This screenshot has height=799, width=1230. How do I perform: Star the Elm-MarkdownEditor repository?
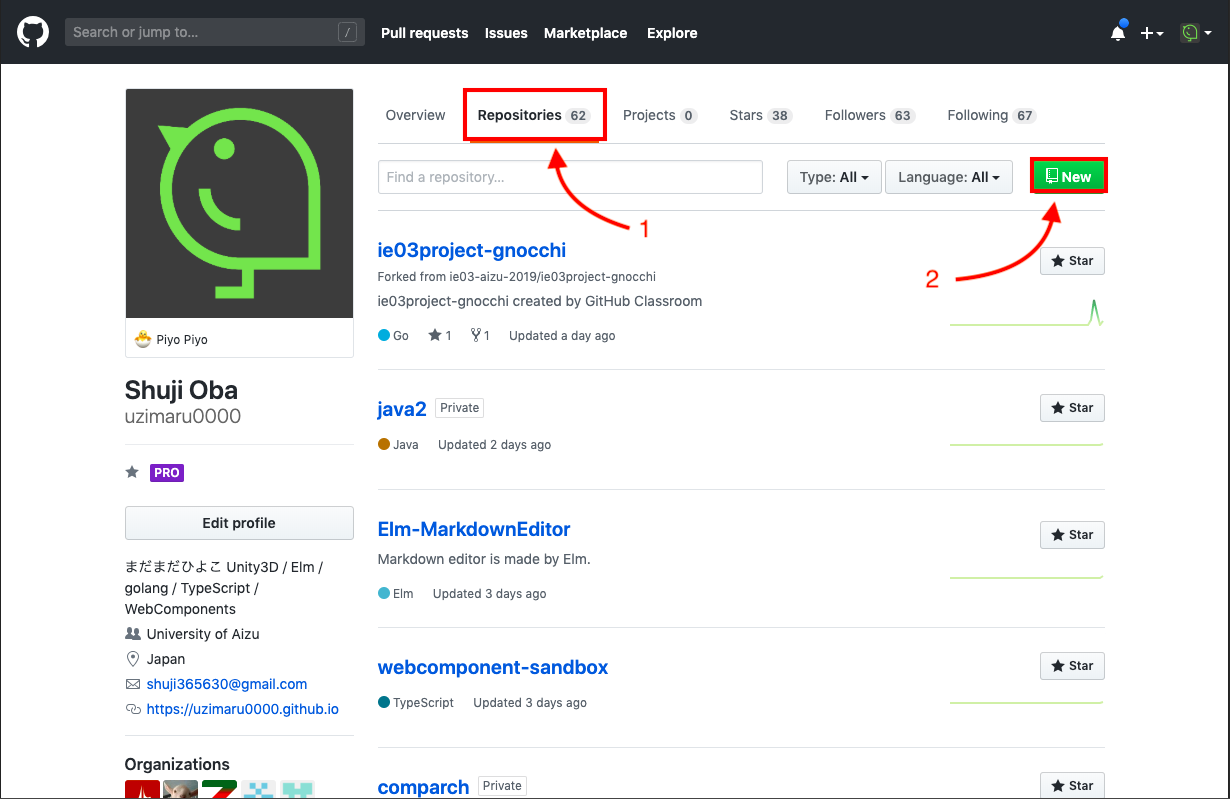pyautogui.click(x=1072, y=535)
